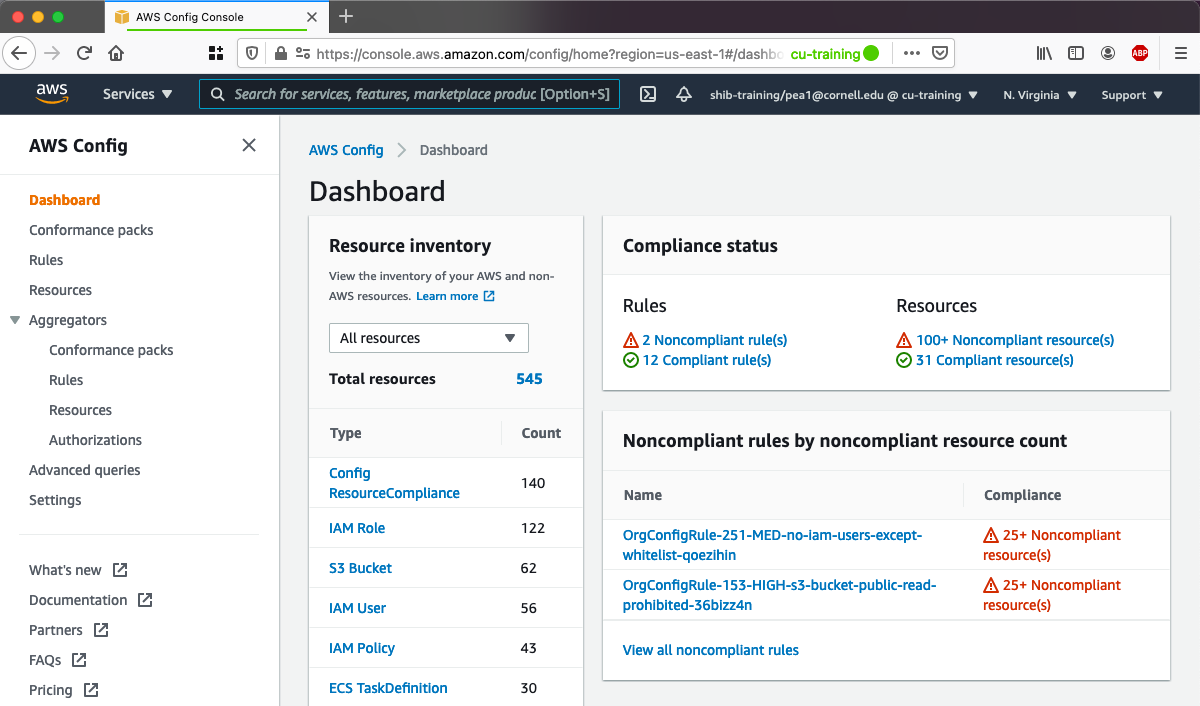Click the external link icon beside Partners
Screen dimensions: 1200x706
point(101,630)
